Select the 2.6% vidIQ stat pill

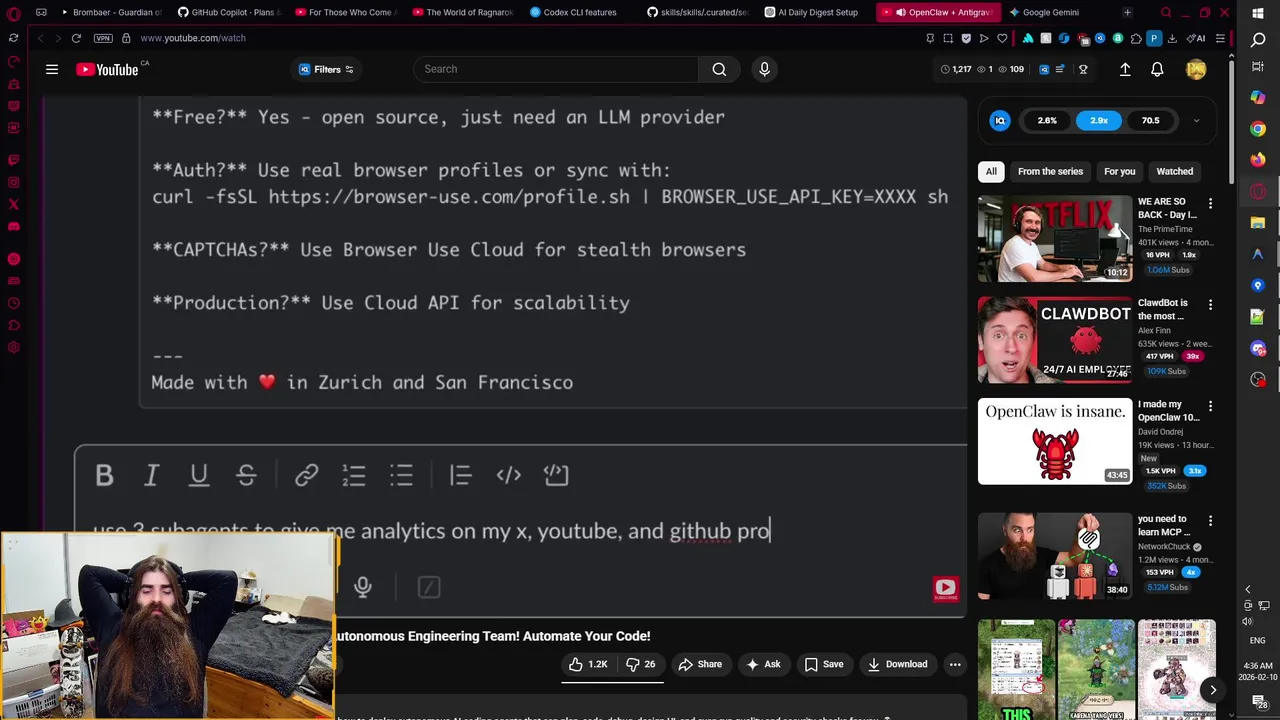click(1047, 121)
